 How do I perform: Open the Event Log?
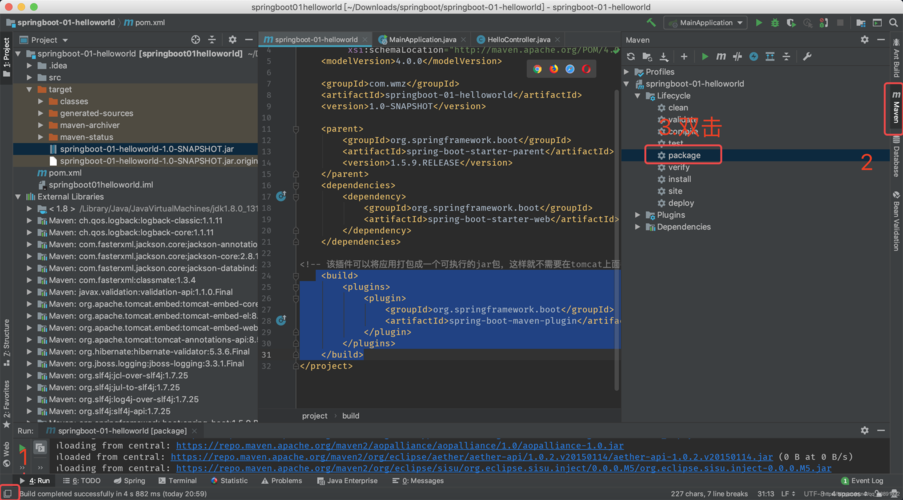tap(862, 480)
